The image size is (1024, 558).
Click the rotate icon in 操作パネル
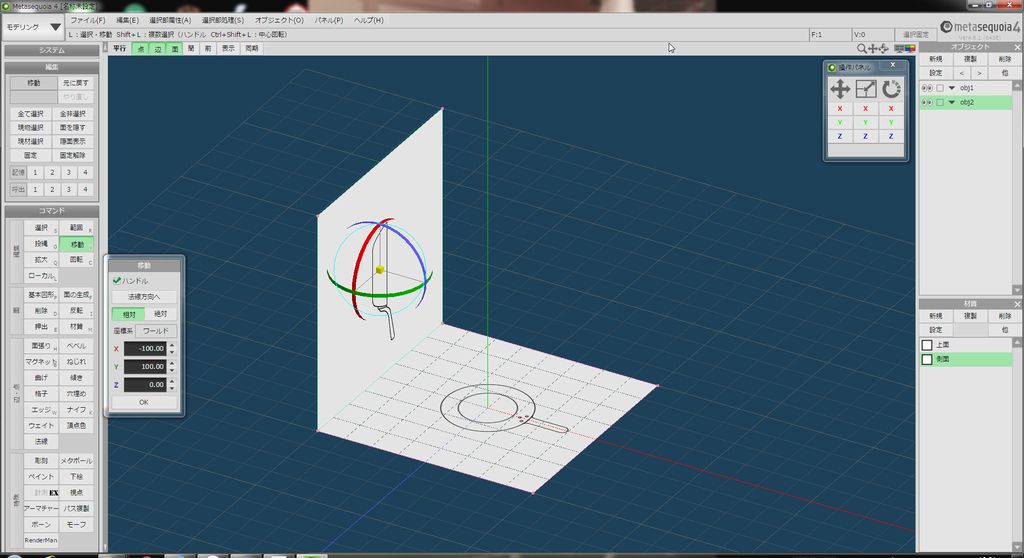coord(891,89)
